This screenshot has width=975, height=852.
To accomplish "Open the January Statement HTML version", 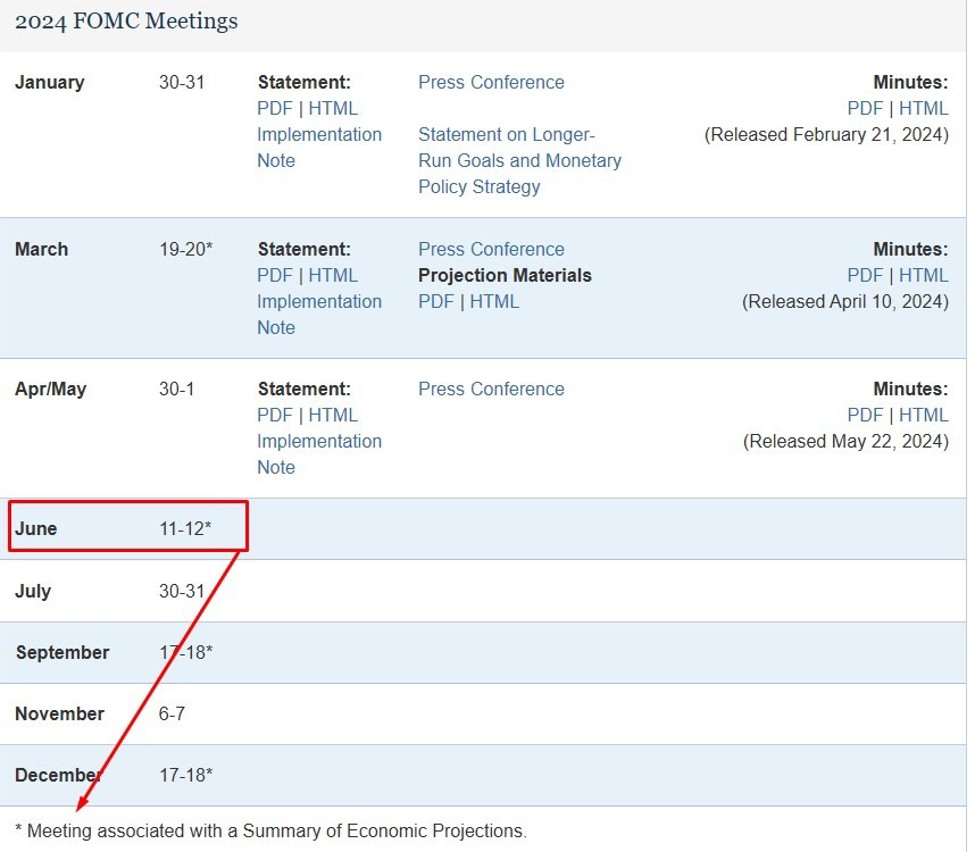I will point(334,108).
